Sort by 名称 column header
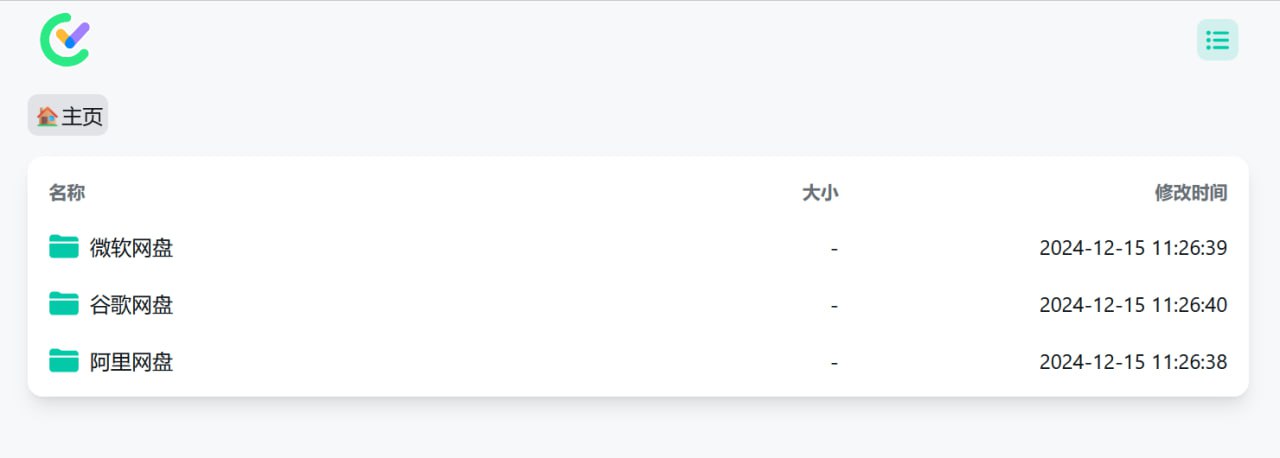The width and height of the screenshot is (1280, 458). [x=67, y=193]
